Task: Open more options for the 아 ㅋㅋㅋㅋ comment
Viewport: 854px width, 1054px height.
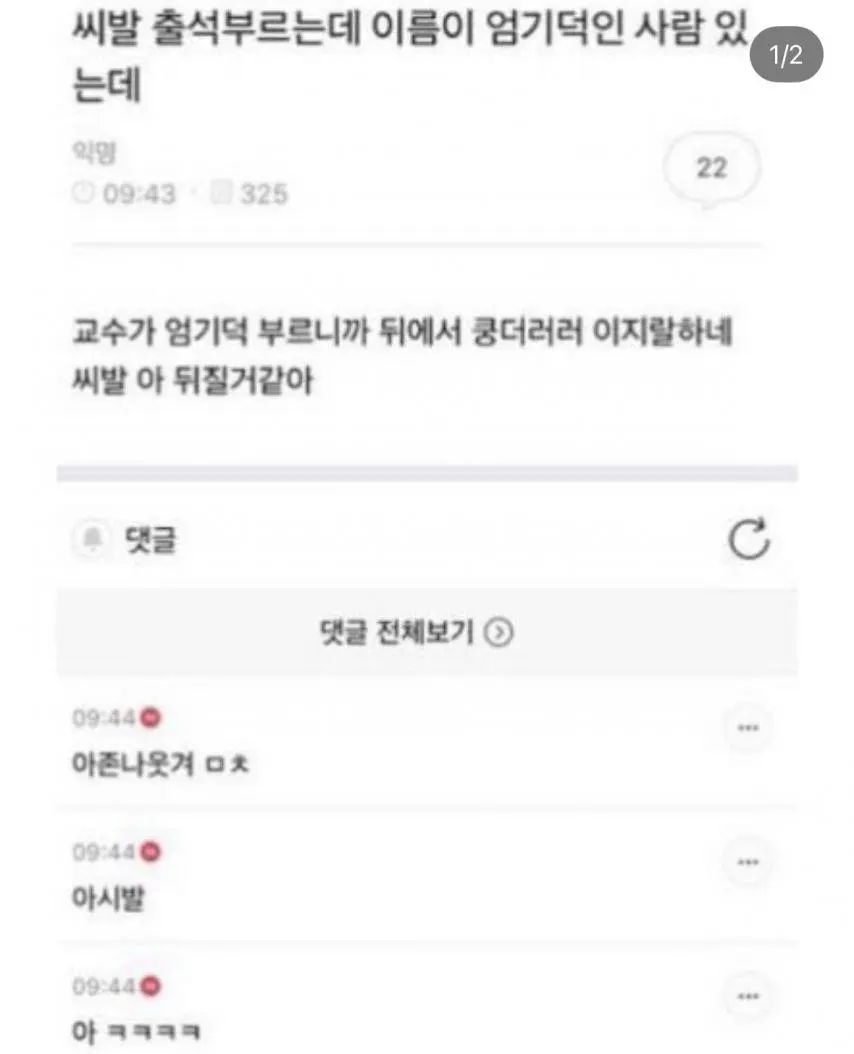Action: [x=748, y=996]
